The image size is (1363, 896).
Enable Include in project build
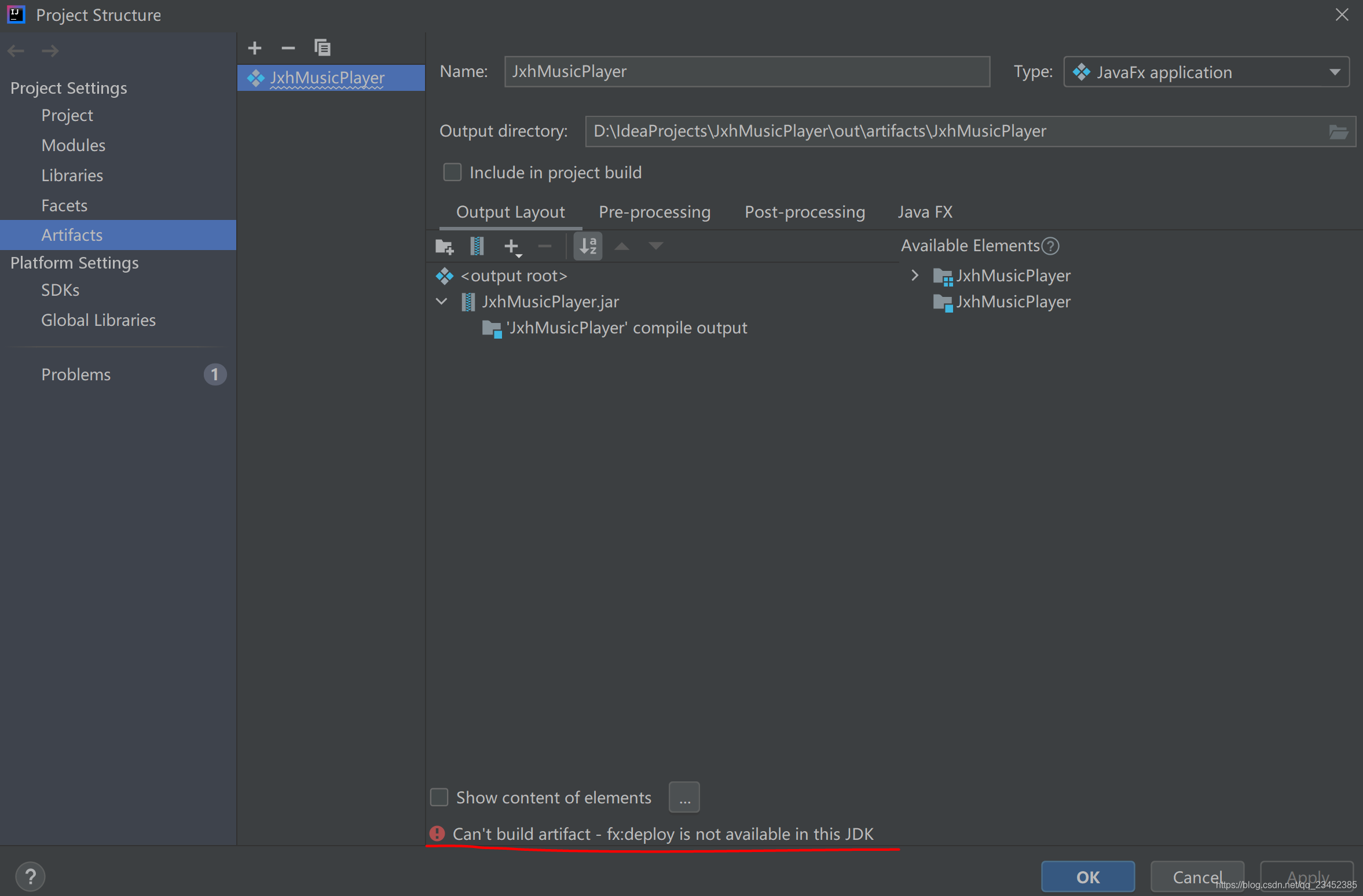tap(452, 172)
